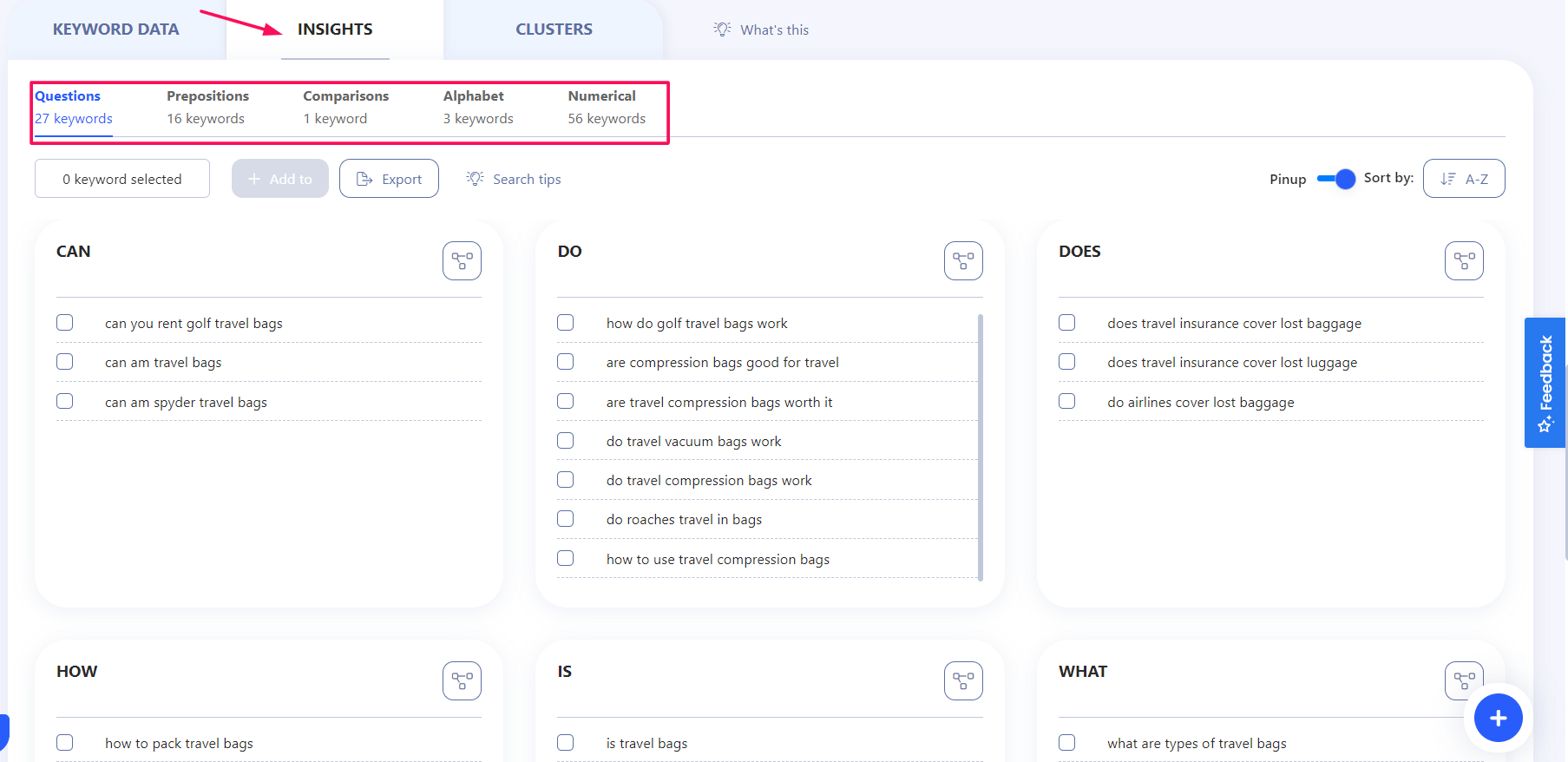Open cluster view icon in DO card

click(x=963, y=260)
